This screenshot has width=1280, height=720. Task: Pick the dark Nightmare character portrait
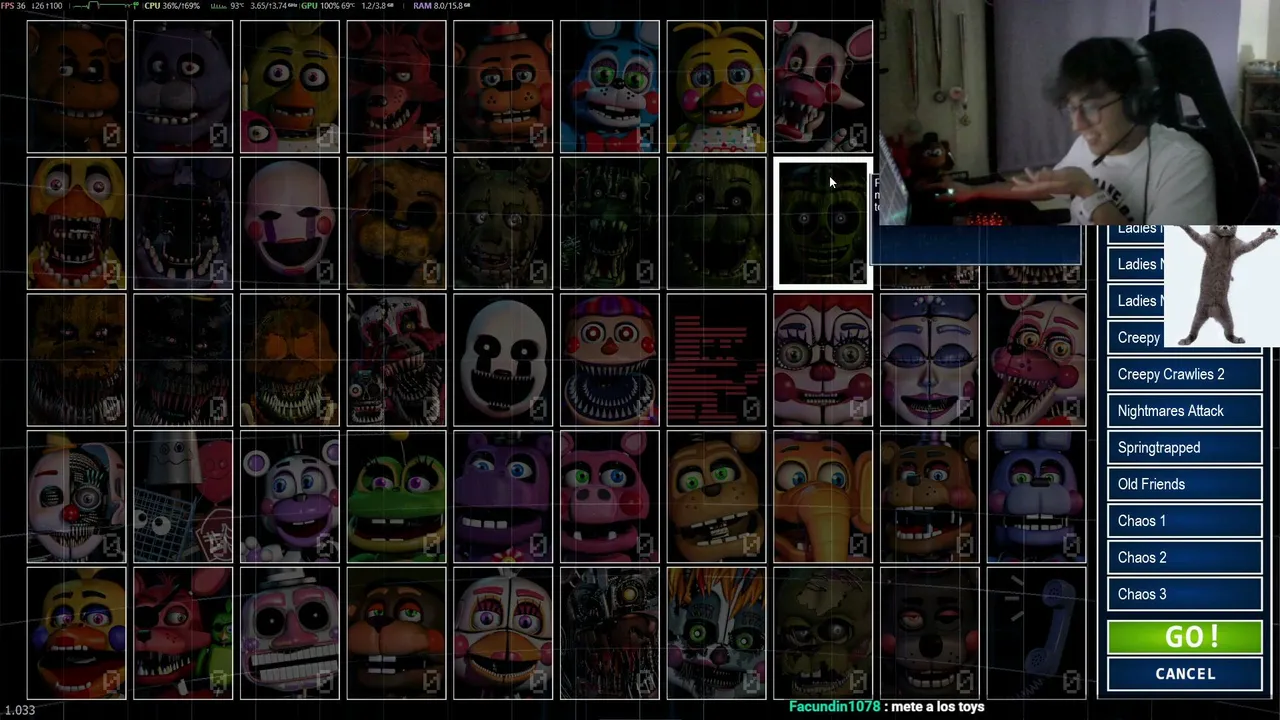point(183,360)
